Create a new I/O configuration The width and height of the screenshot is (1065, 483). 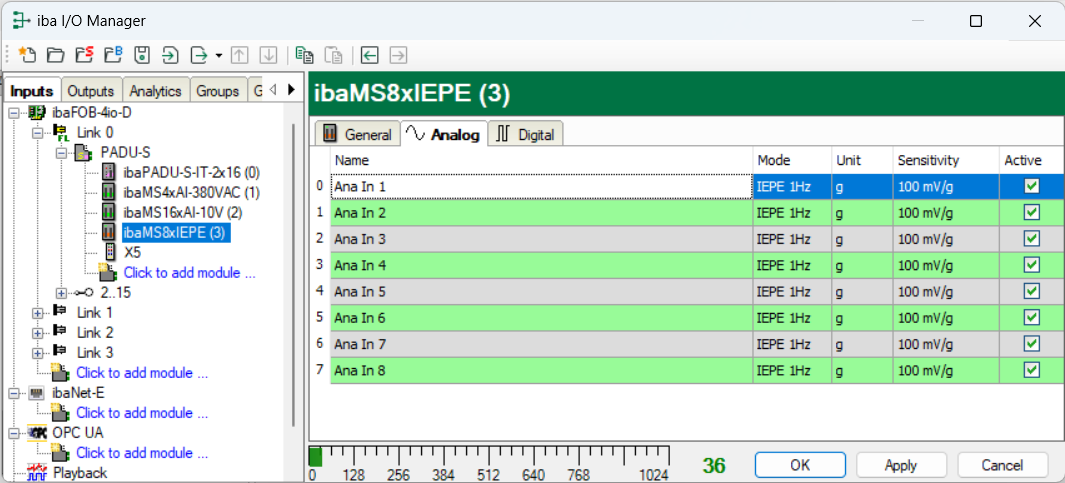[26, 55]
